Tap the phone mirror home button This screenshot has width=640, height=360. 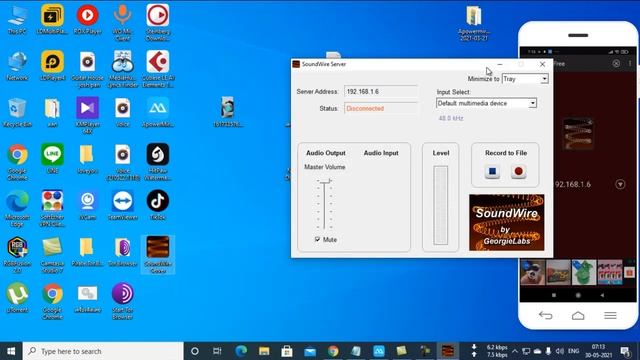(x=578, y=316)
